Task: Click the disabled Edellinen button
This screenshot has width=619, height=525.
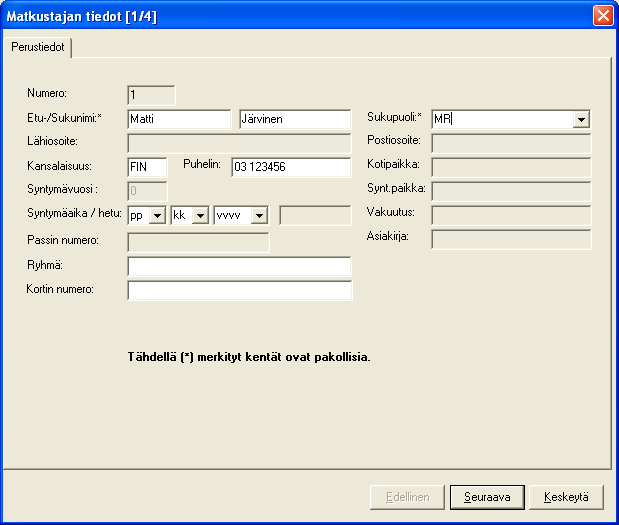Action: tap(407, 497)
